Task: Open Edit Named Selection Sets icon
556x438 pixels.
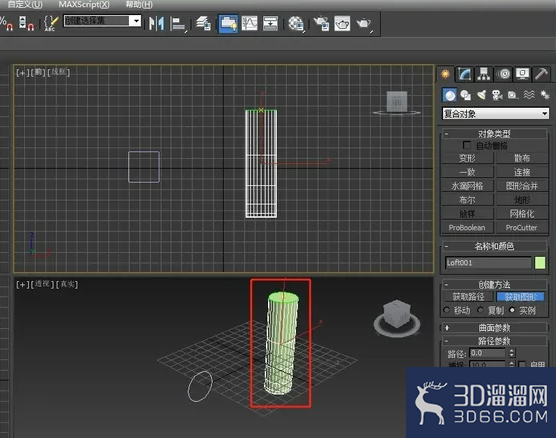Action: pos(50,23)
